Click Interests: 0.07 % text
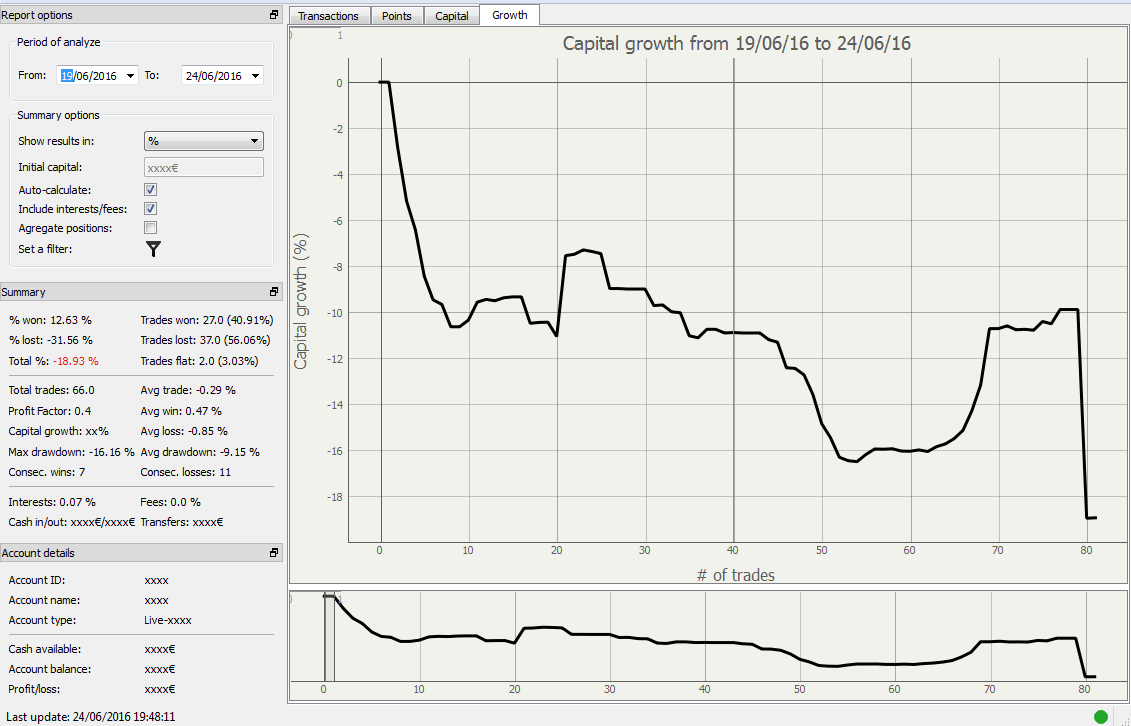The width and height of the screenshot is (1131, 726). click(x=52, y=502)
